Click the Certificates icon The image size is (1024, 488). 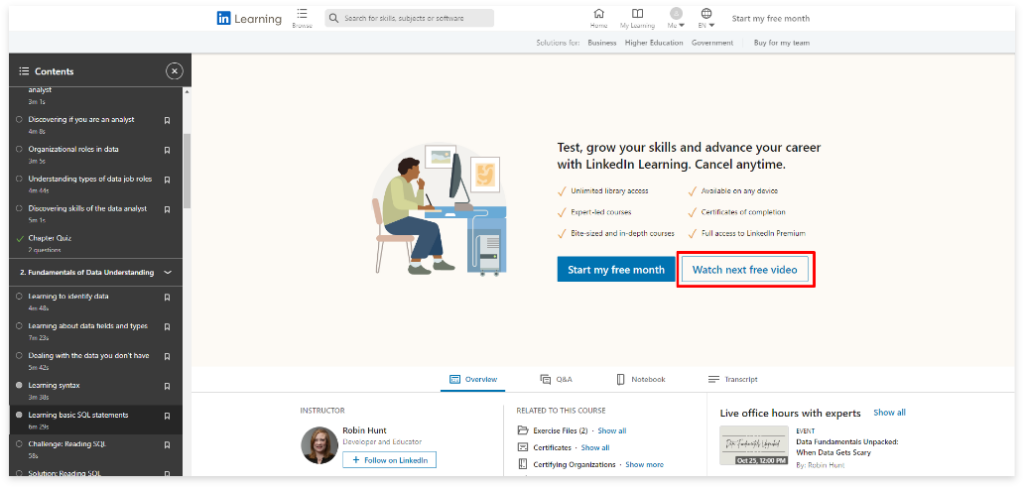click(x=522, y=447)
